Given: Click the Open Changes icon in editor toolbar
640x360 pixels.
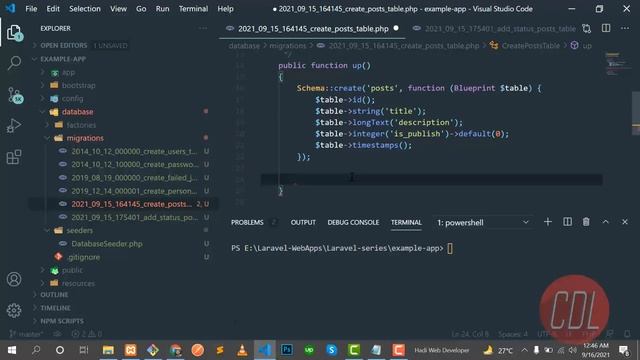Looking at the screenshot, I should 587,29.
